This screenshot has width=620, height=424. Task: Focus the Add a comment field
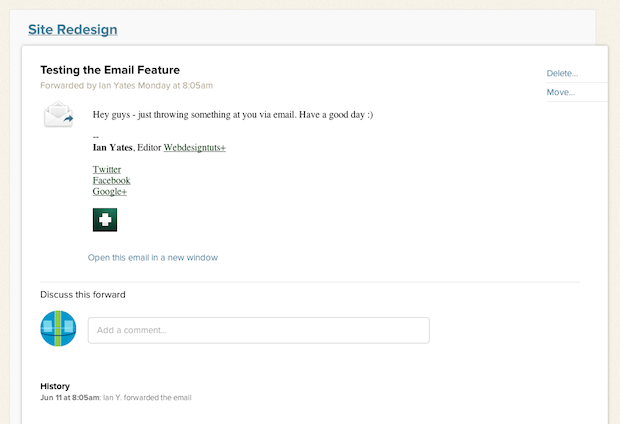pos(259,330)
